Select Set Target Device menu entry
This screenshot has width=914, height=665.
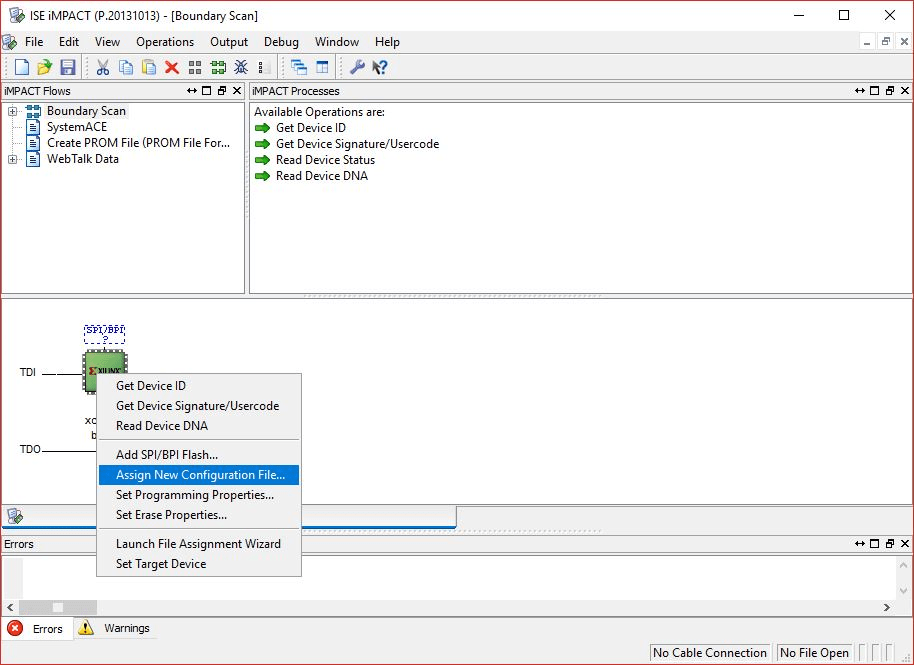pos(161,564)
